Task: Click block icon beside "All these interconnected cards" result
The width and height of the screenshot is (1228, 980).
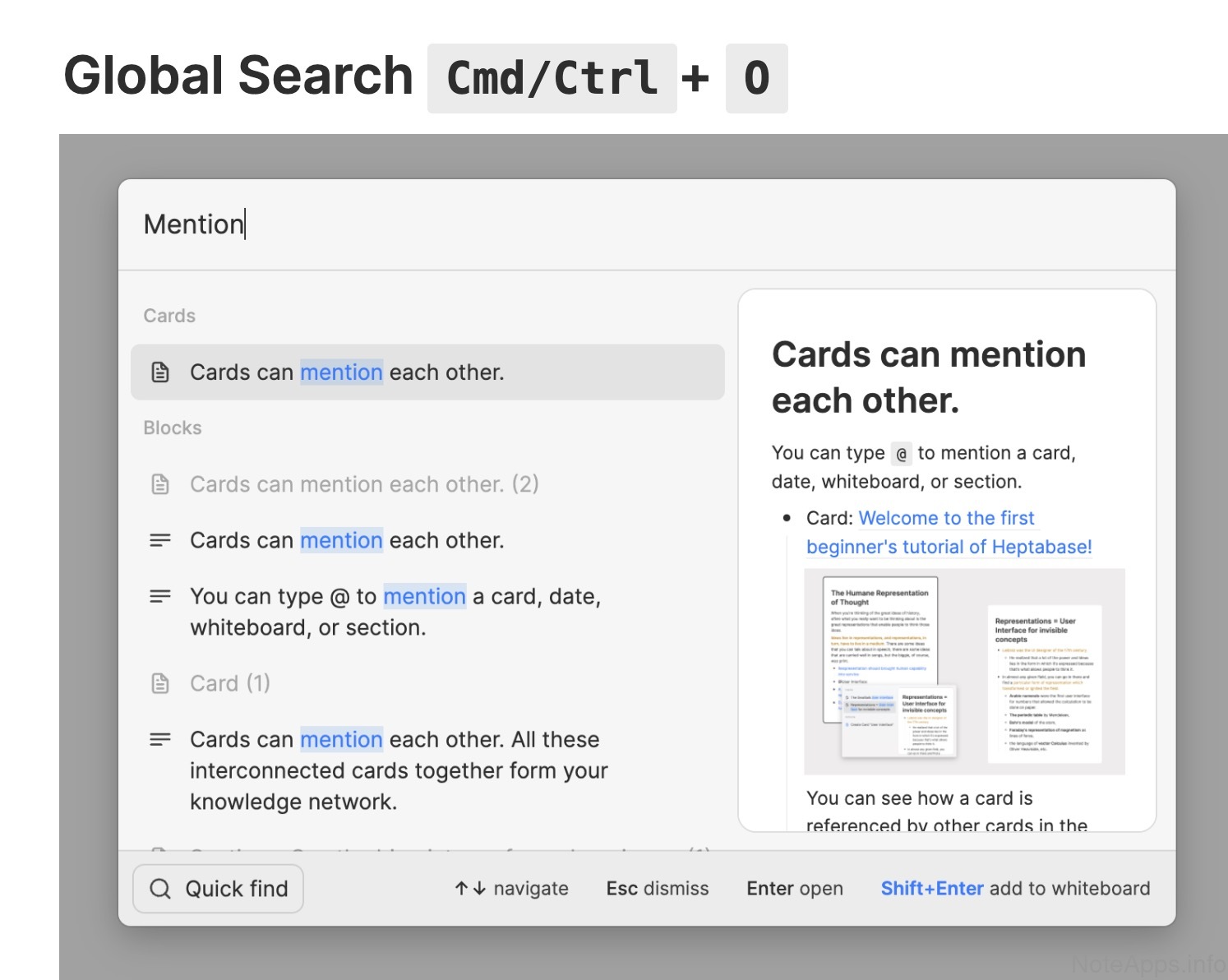Action: [160, 740]
